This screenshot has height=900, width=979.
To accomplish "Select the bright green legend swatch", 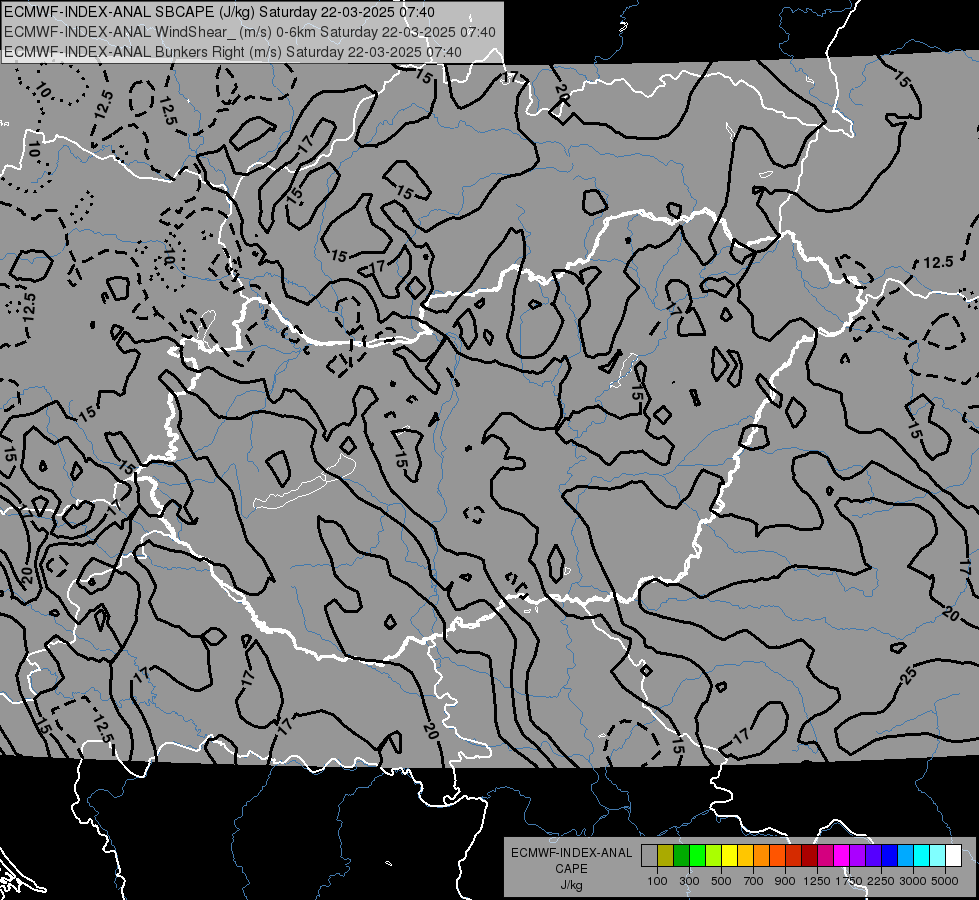I will click(697, 856).
